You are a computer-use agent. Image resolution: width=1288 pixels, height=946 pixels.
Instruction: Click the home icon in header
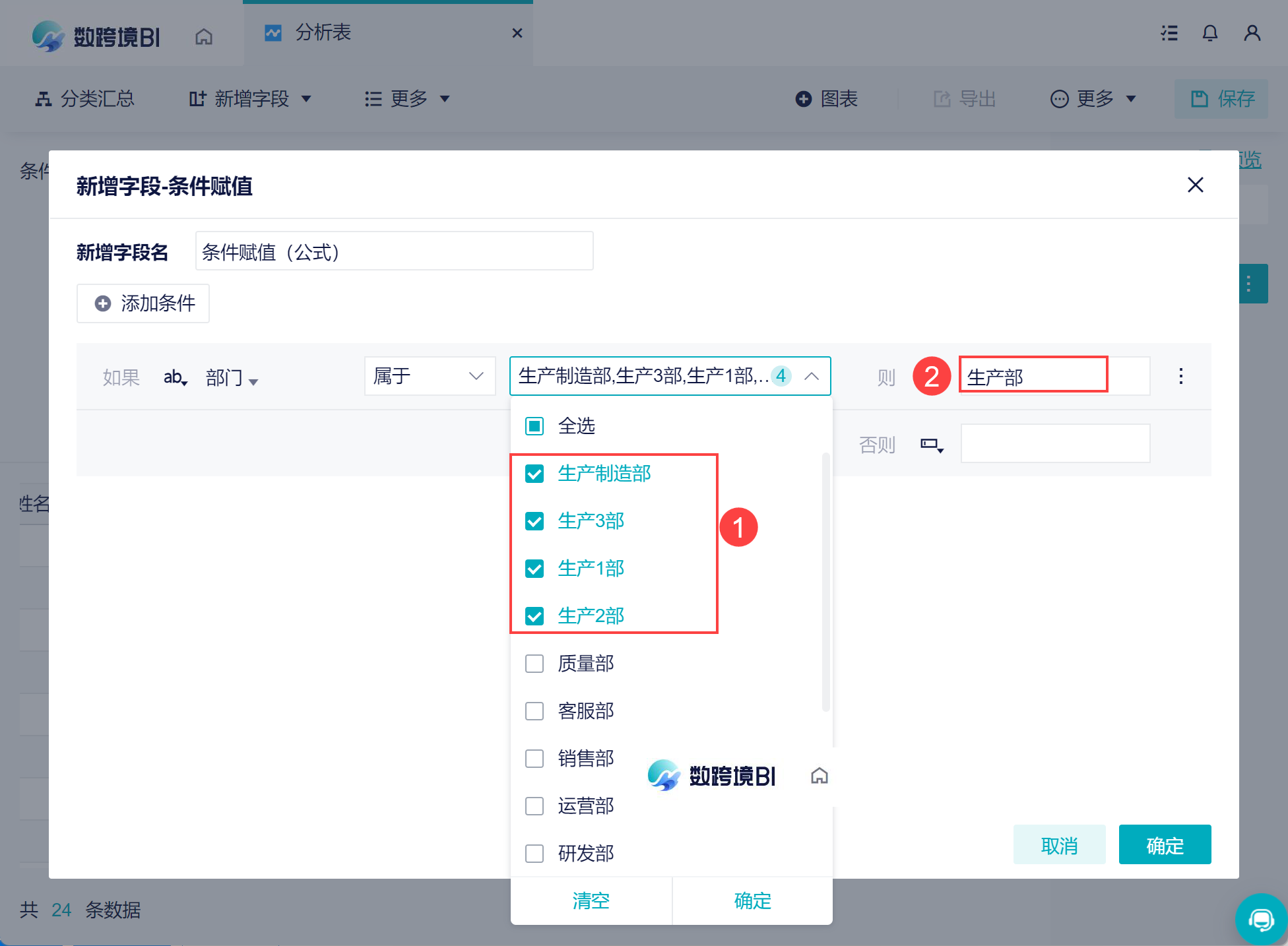(x=204, y=36)
